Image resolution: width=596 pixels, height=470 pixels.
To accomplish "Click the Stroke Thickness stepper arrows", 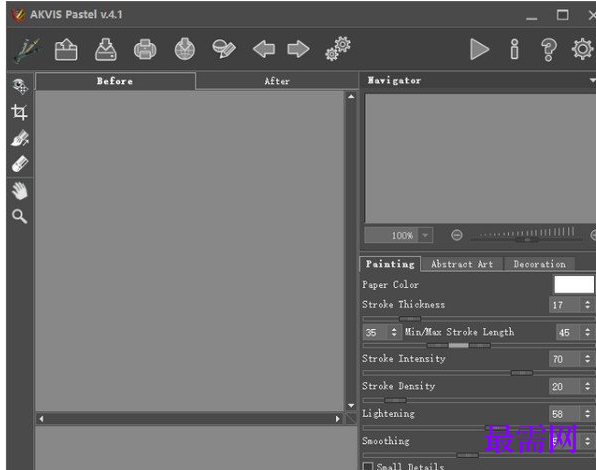I will tap(588, 305).
